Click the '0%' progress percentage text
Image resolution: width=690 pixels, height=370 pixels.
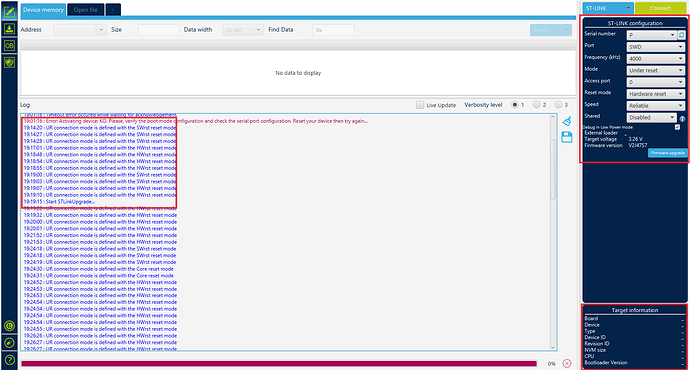[x=551, y=364]
